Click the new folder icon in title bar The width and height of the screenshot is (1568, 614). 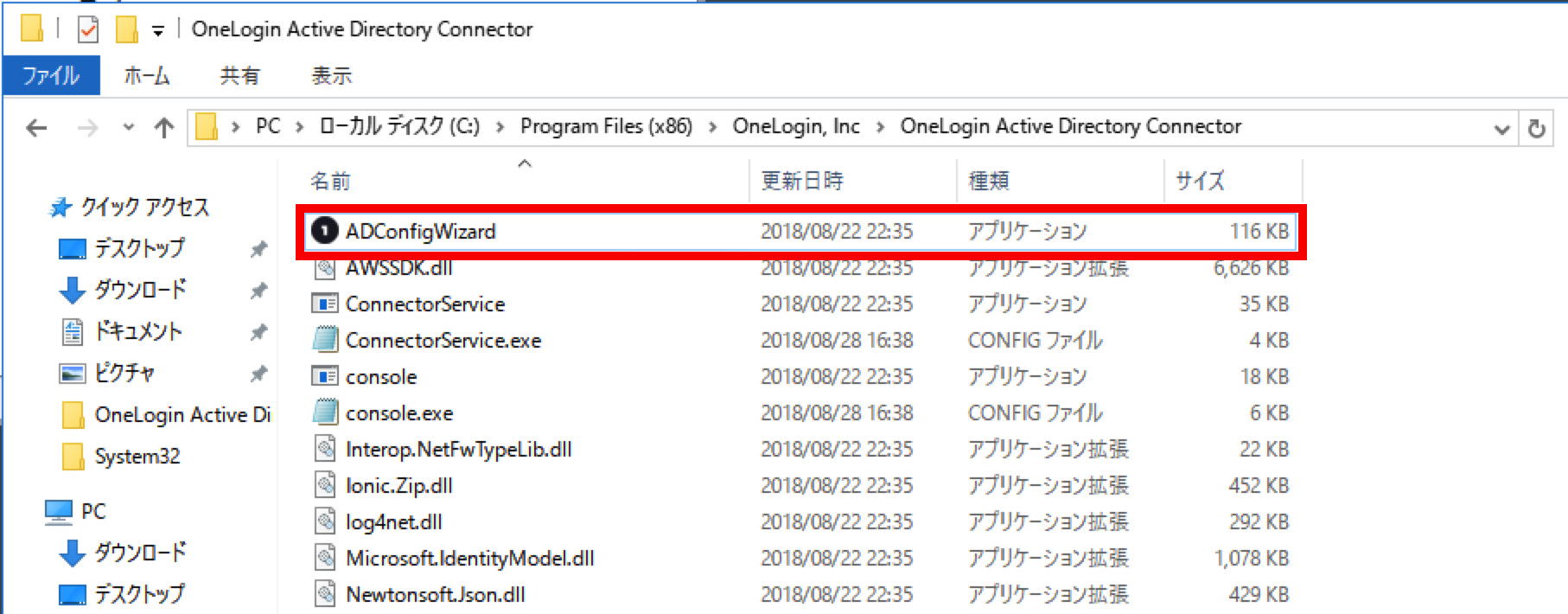click(127, 30)
